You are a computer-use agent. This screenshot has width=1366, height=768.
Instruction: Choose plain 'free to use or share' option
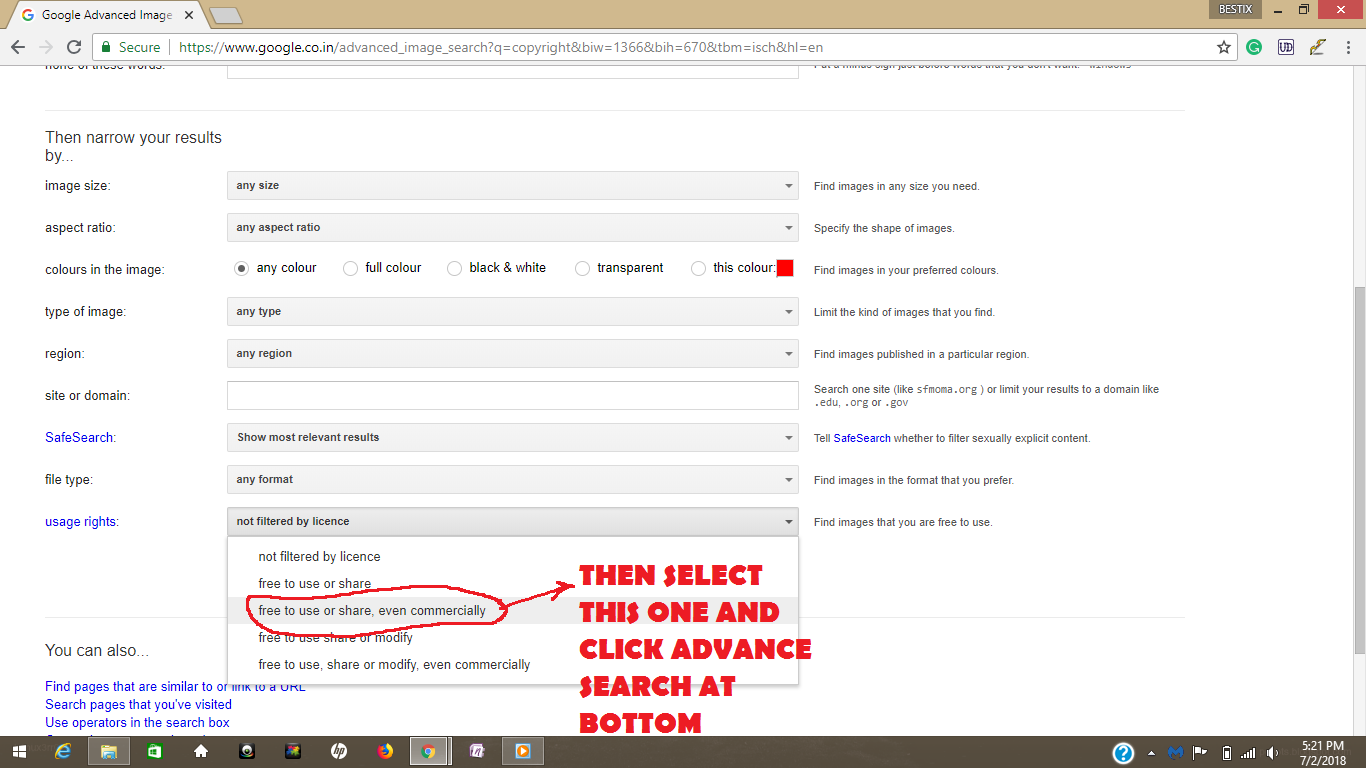click(513, 583)
